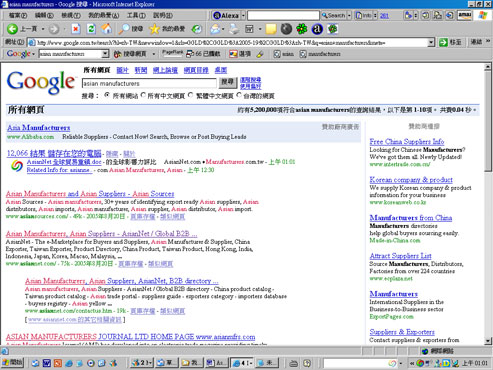The image size is (493, 370).
Task: Open 'Manufacturers from China' ad link
Action: coord(411,218)
